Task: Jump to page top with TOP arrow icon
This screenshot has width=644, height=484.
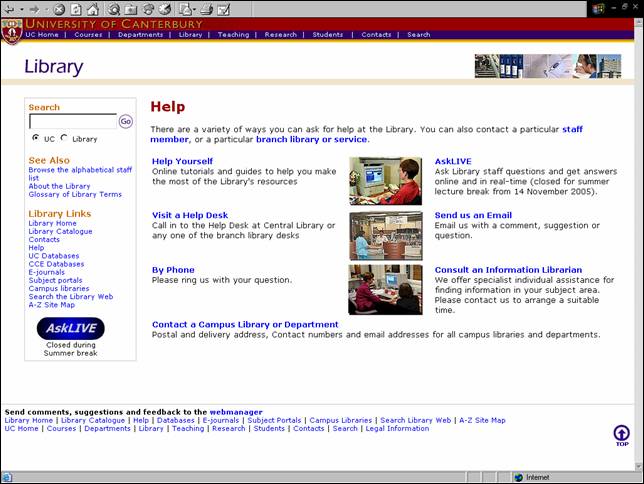Action: [621, 434]
